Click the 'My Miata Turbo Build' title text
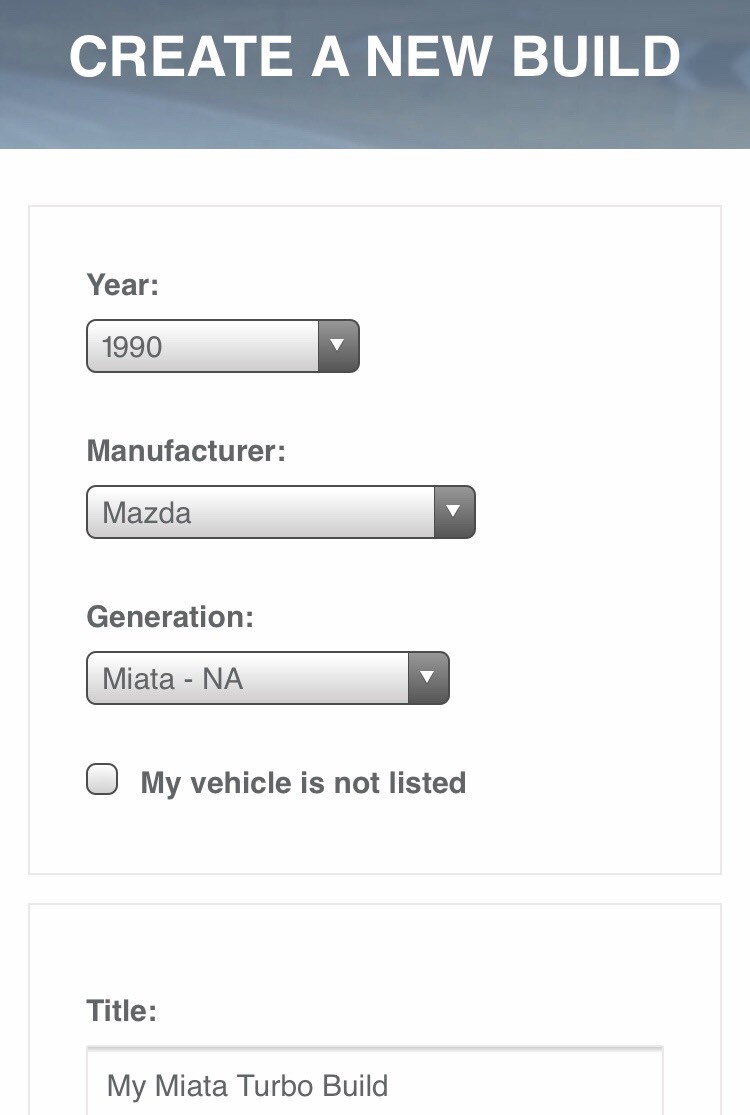 pyautogui.click(x=247, y=1086)
